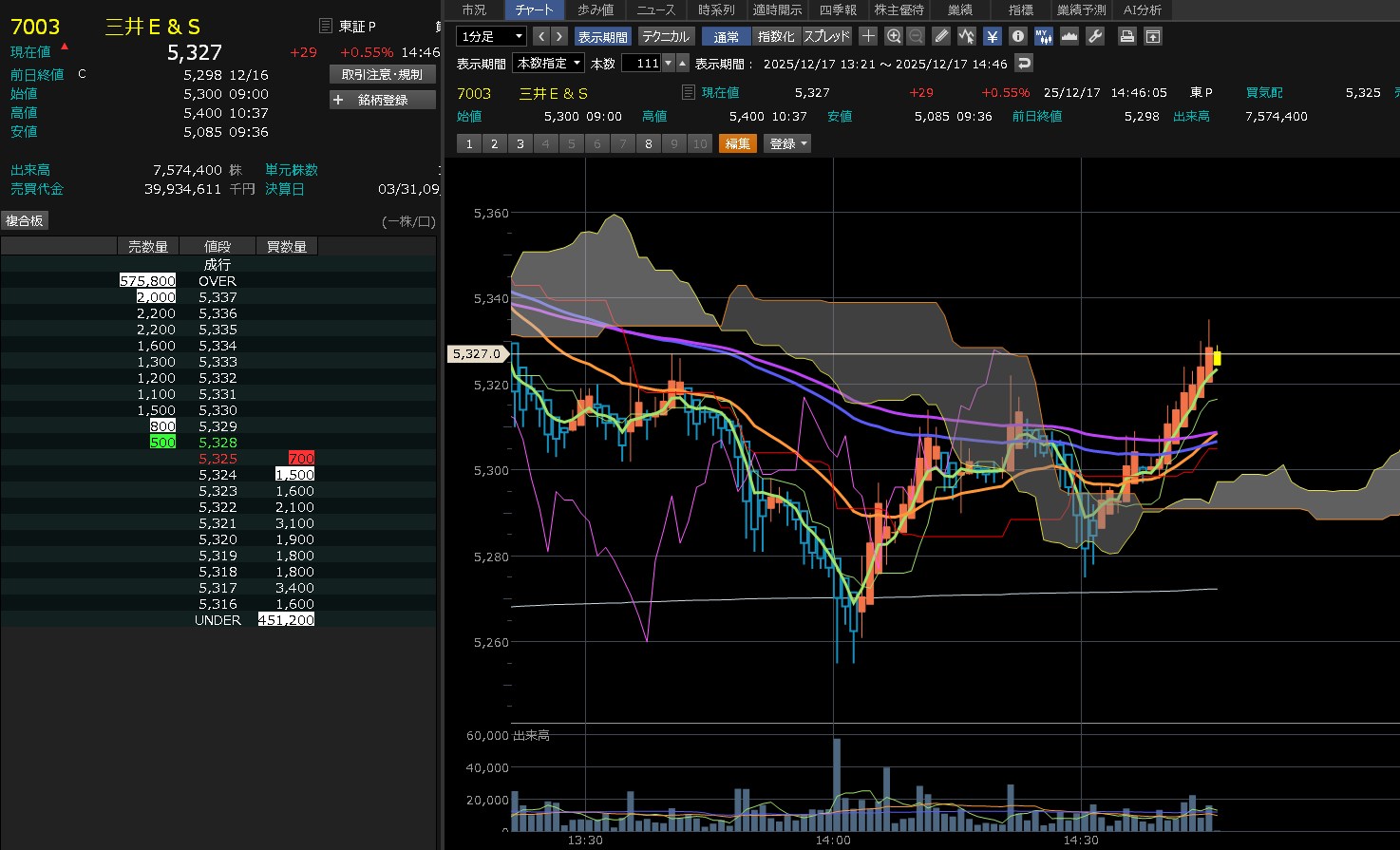The image size is (1400, 850).
Task: Open the 1分足 timeframe dropdown
Action: pyautogui.click(x=491, y=36)
